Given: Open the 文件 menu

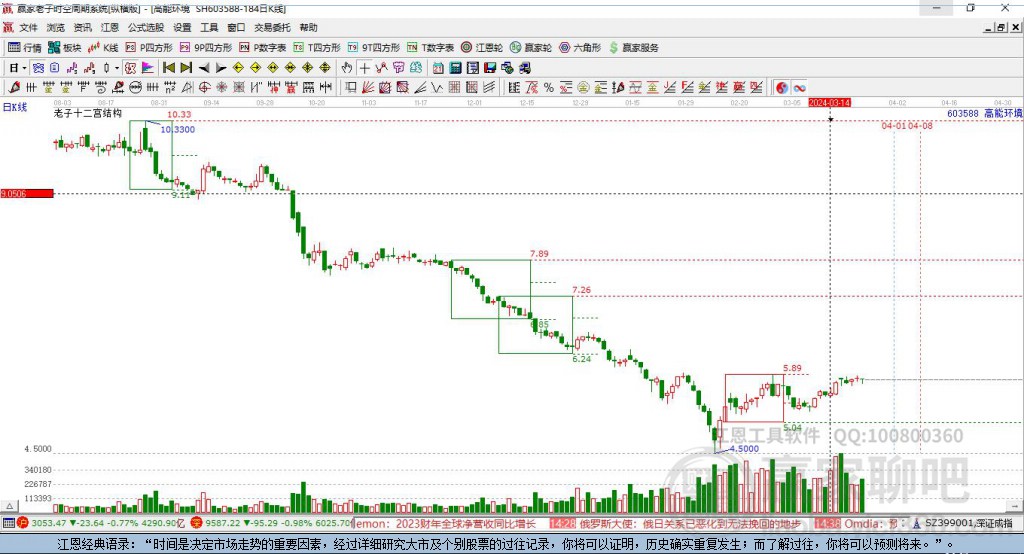Looking at the screenshot, I should [x=28, y=27].
